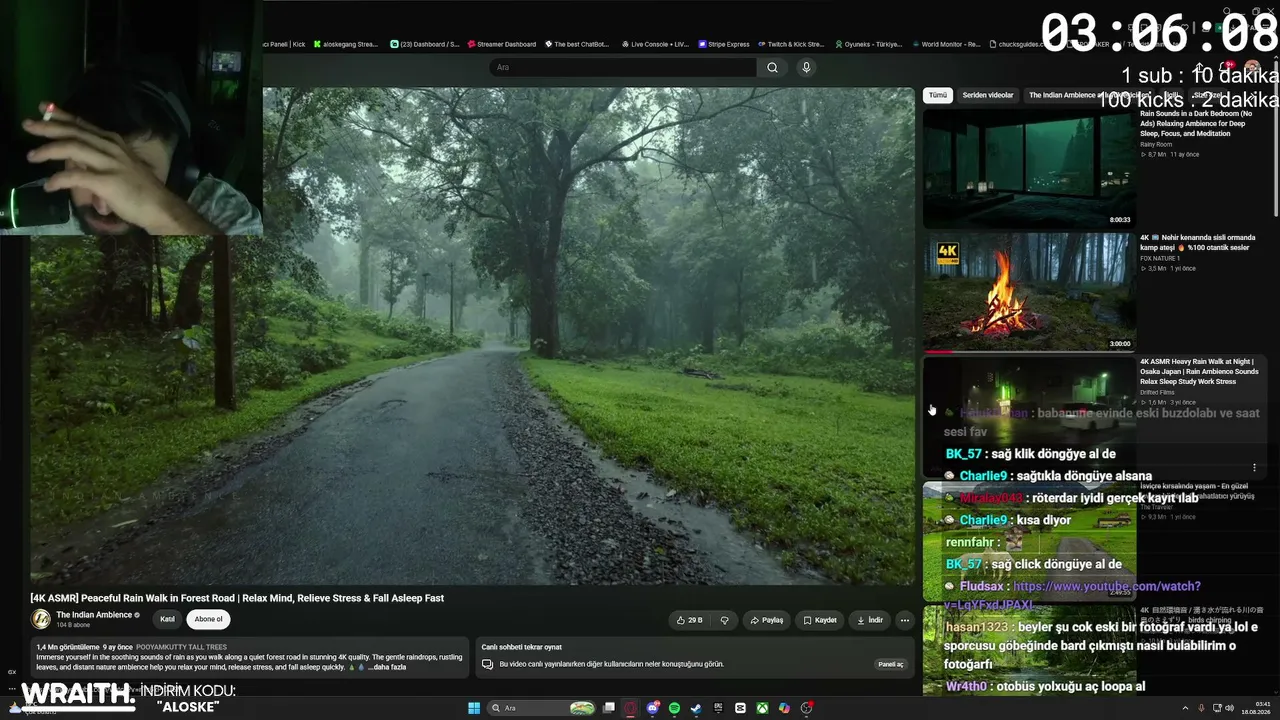Click the forest rain walk video player
Screen dimensions: 1280x720
click(473, 336)
